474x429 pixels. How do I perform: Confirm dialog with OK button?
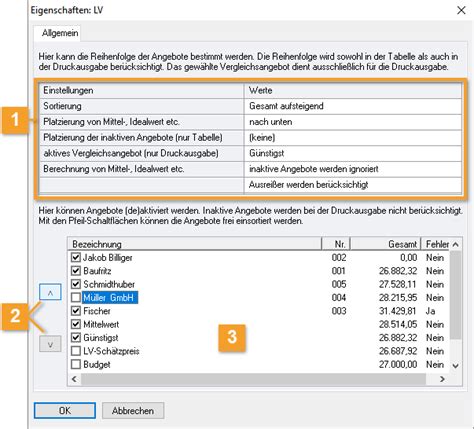(65, 410)
